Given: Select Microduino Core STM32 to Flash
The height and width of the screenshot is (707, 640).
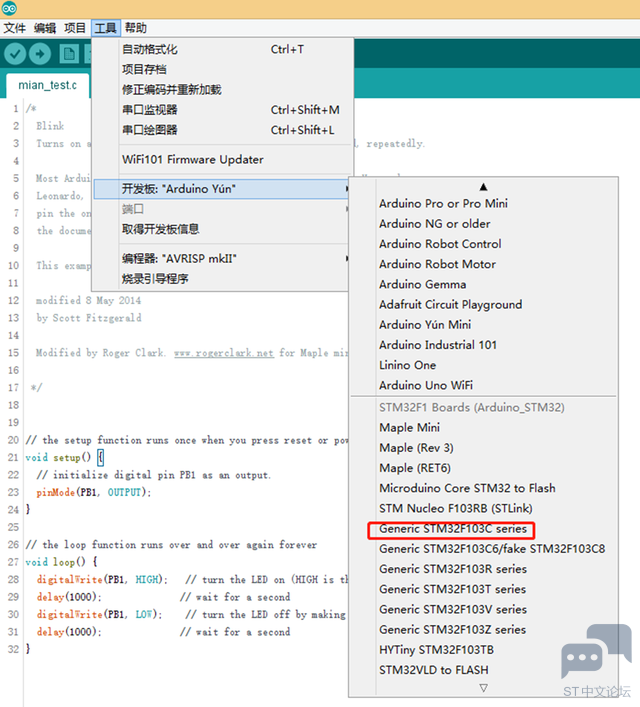Looking at the screenshot, I should tap(483, 488).
